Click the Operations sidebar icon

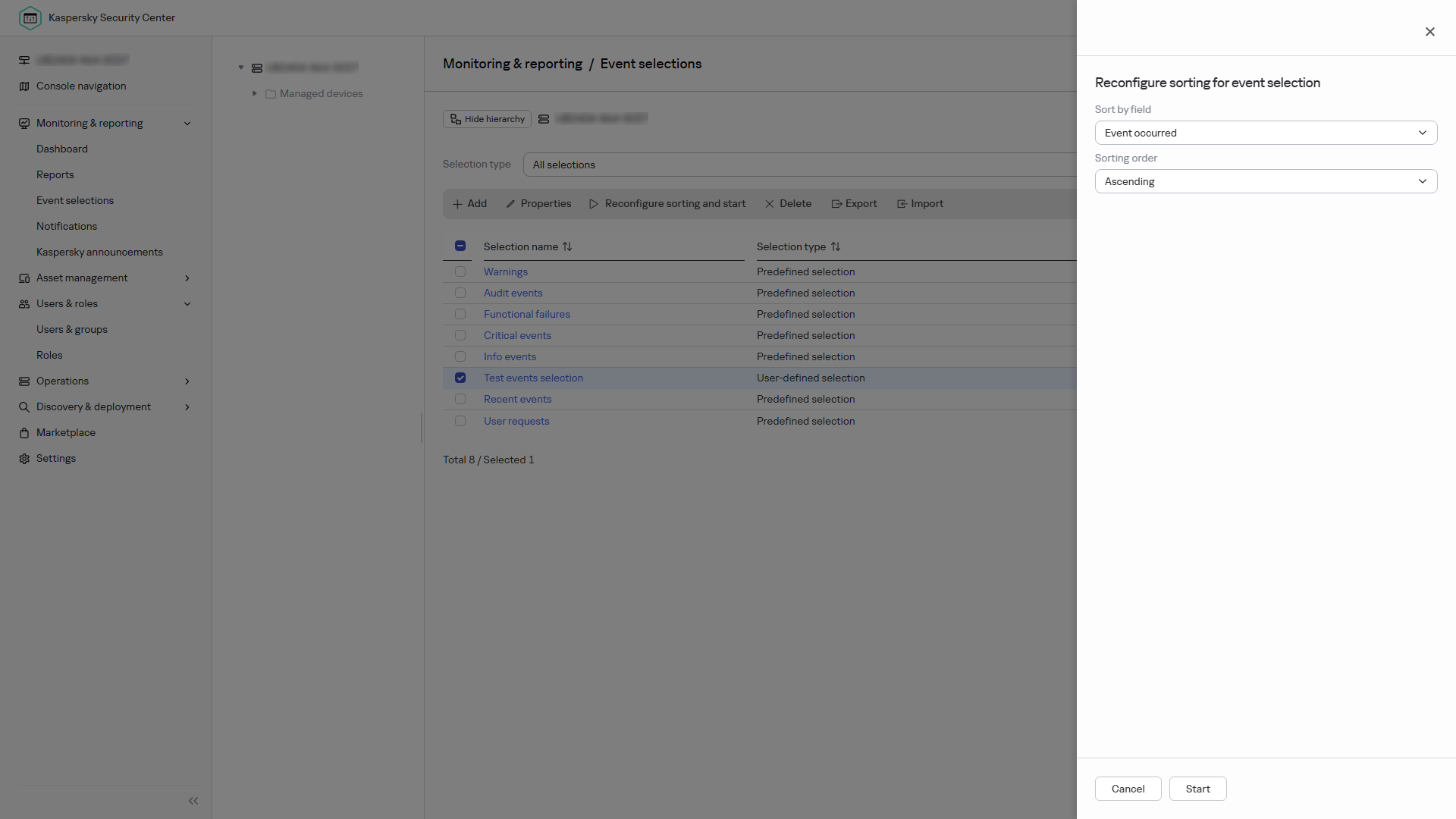coord(24,381)
